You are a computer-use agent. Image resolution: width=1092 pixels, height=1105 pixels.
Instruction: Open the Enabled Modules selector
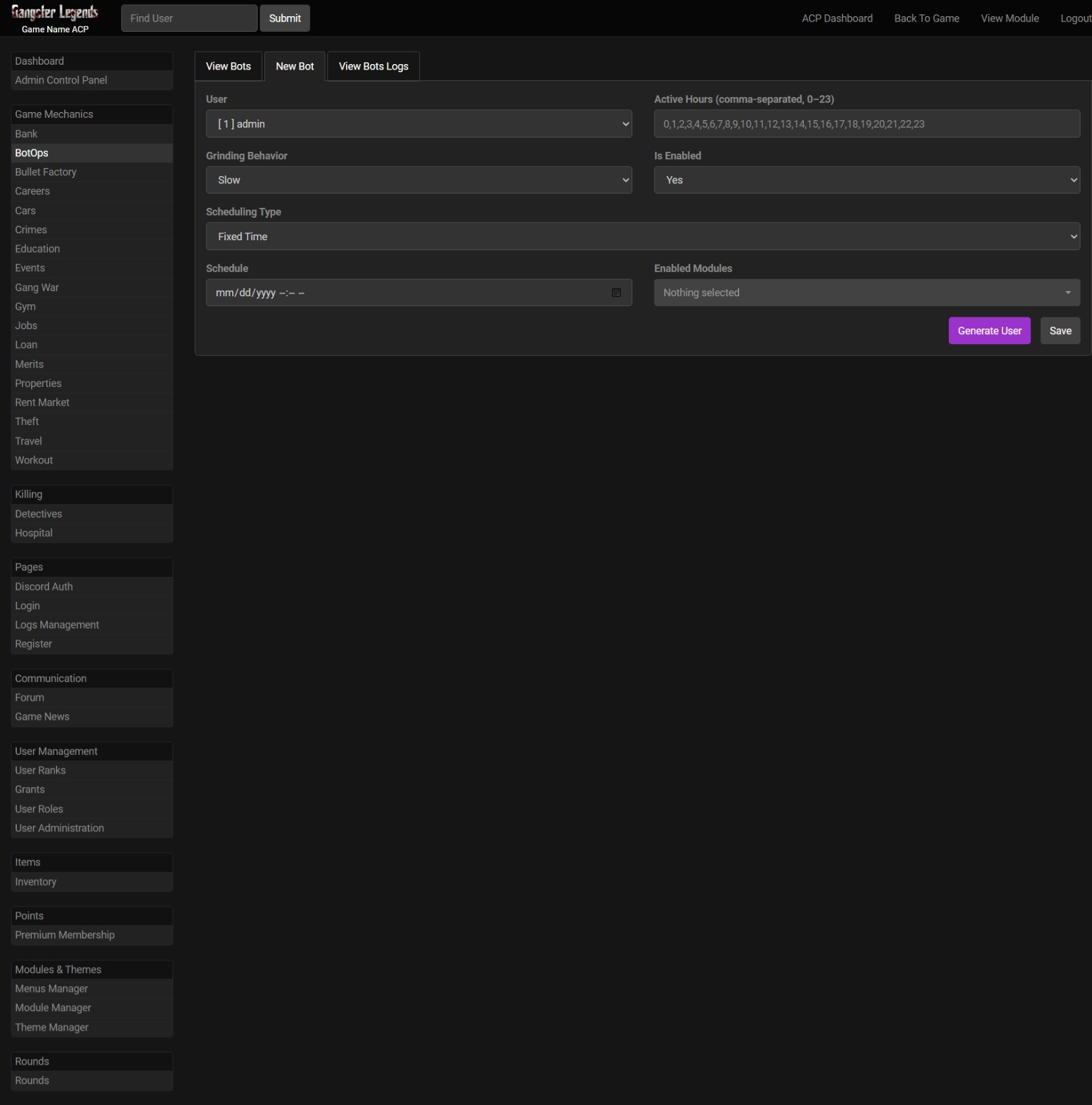coord(866,292)
